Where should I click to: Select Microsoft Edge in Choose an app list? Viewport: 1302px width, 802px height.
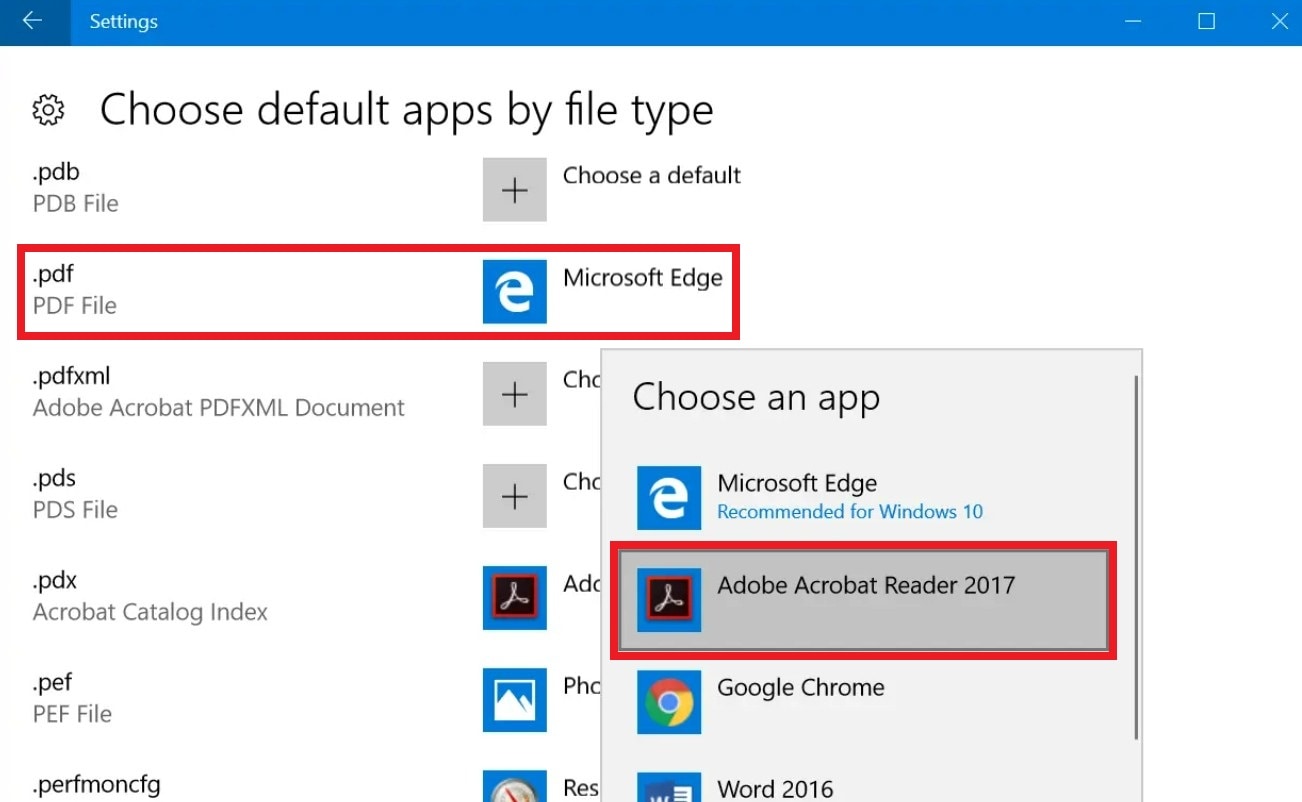(x=797, y=485)
